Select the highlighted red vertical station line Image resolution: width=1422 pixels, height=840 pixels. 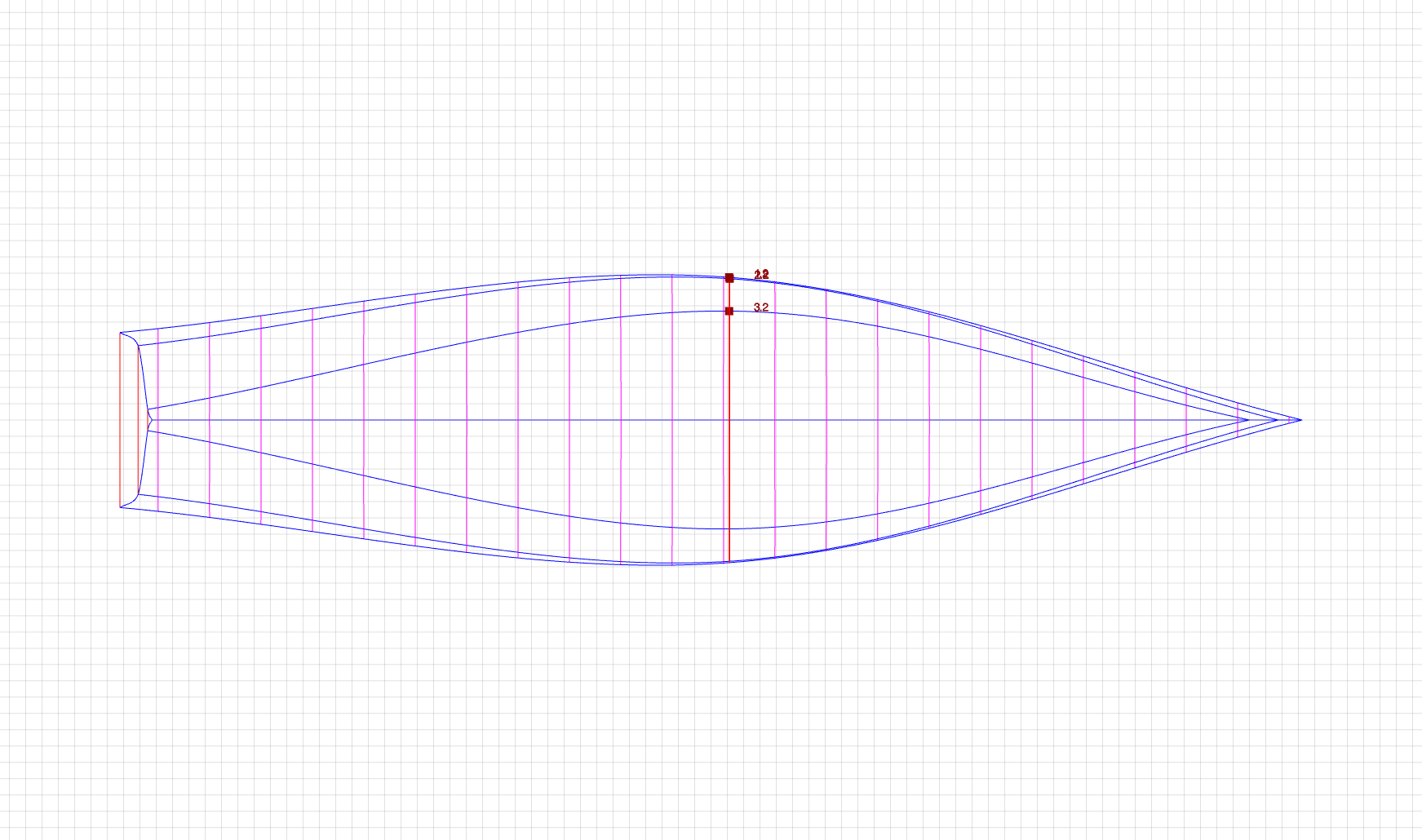(x=729, y=449)
